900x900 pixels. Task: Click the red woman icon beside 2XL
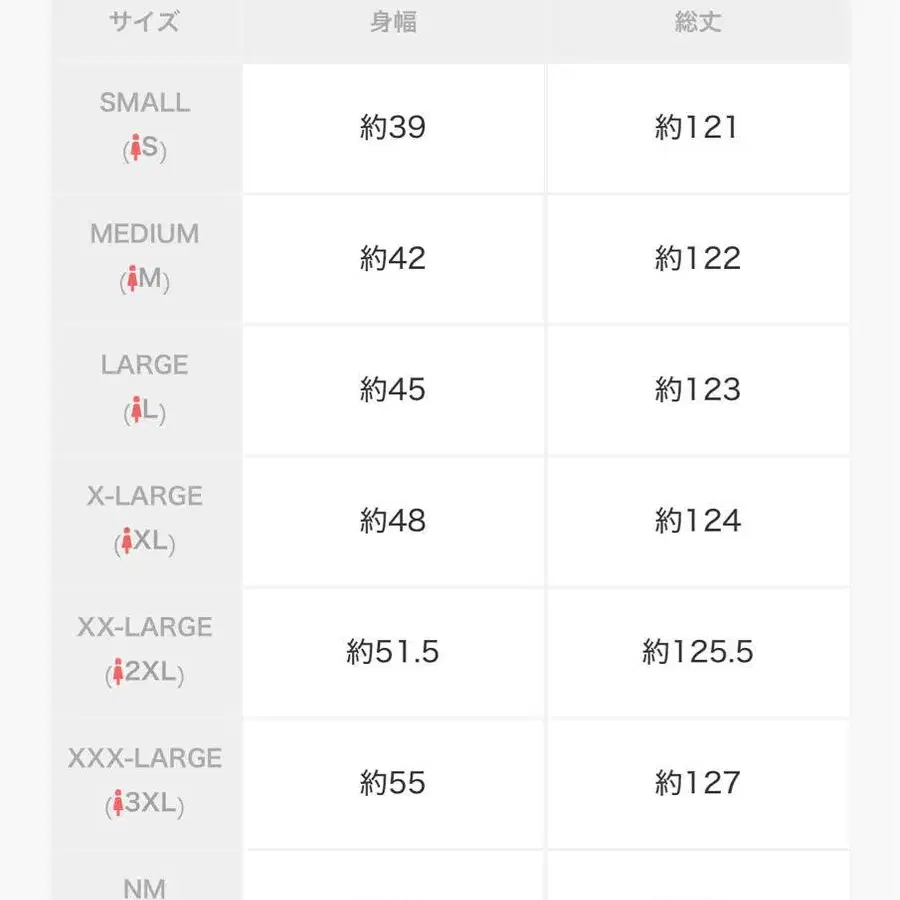(118, 672)
